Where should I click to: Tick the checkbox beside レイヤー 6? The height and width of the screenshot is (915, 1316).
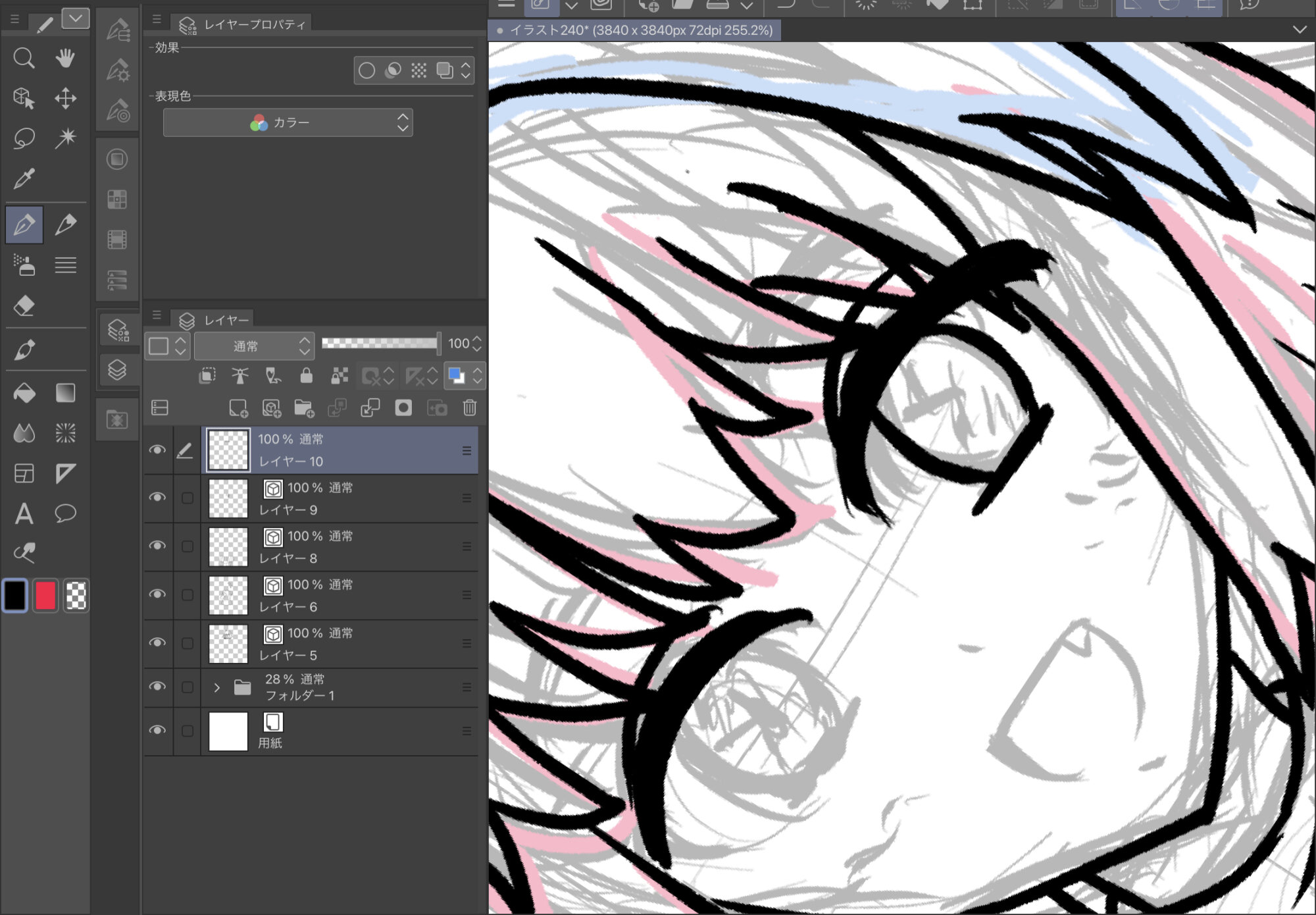click(188, 595)
